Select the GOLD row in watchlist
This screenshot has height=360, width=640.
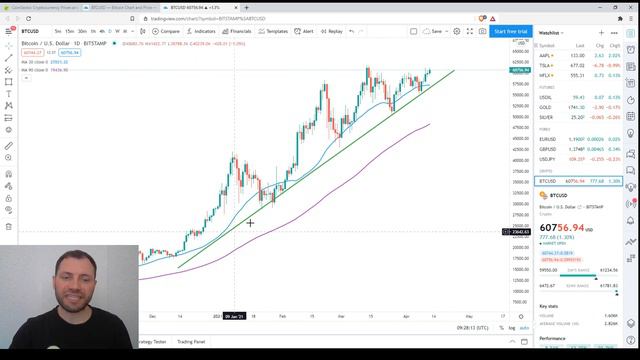tap(578, 107)
